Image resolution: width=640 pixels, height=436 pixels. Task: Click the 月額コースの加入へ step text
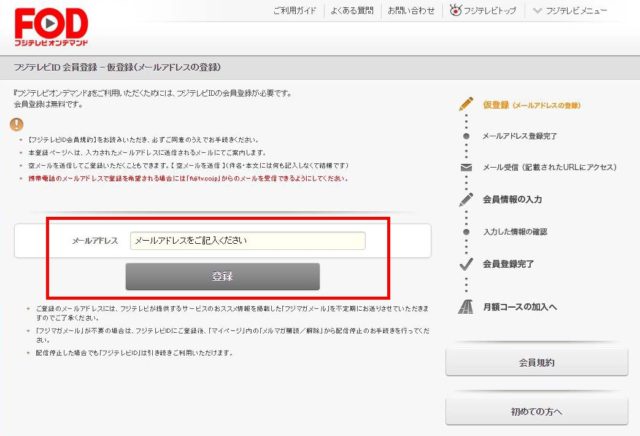pos(520,307)
